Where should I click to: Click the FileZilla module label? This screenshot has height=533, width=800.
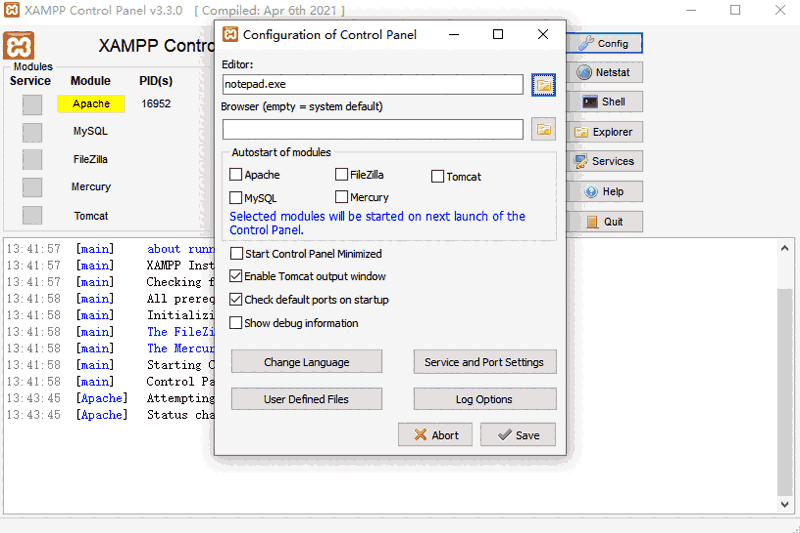[x=90, y=159]
